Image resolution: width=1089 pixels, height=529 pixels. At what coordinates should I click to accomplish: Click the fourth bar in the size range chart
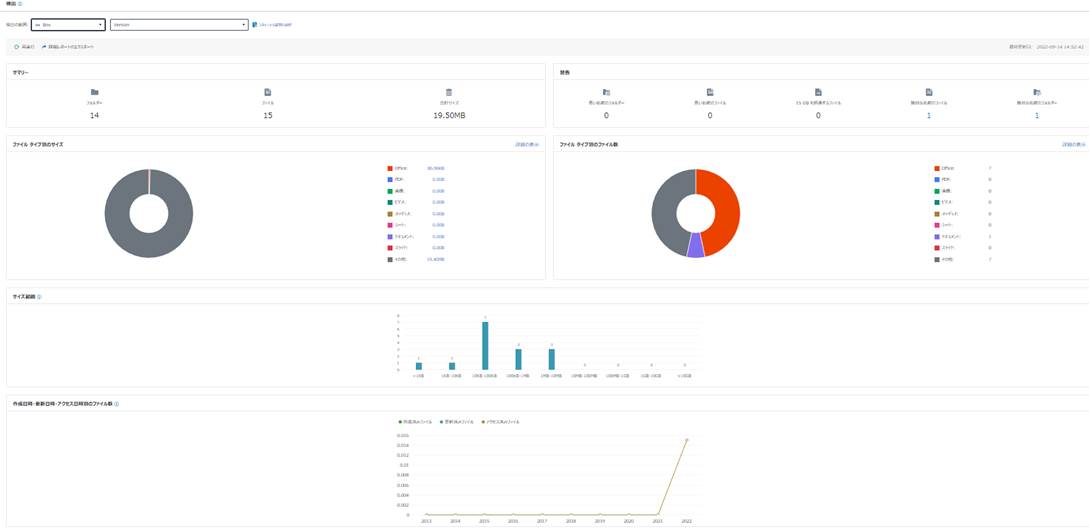pos(518,360)
